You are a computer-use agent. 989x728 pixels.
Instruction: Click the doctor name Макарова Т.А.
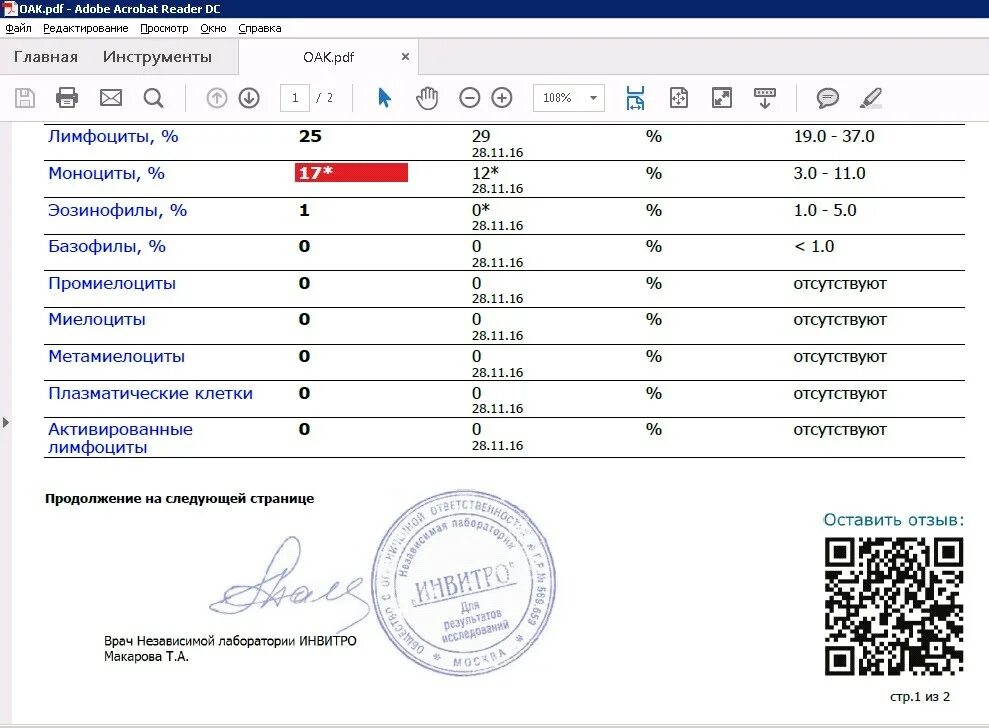point(147,657)
